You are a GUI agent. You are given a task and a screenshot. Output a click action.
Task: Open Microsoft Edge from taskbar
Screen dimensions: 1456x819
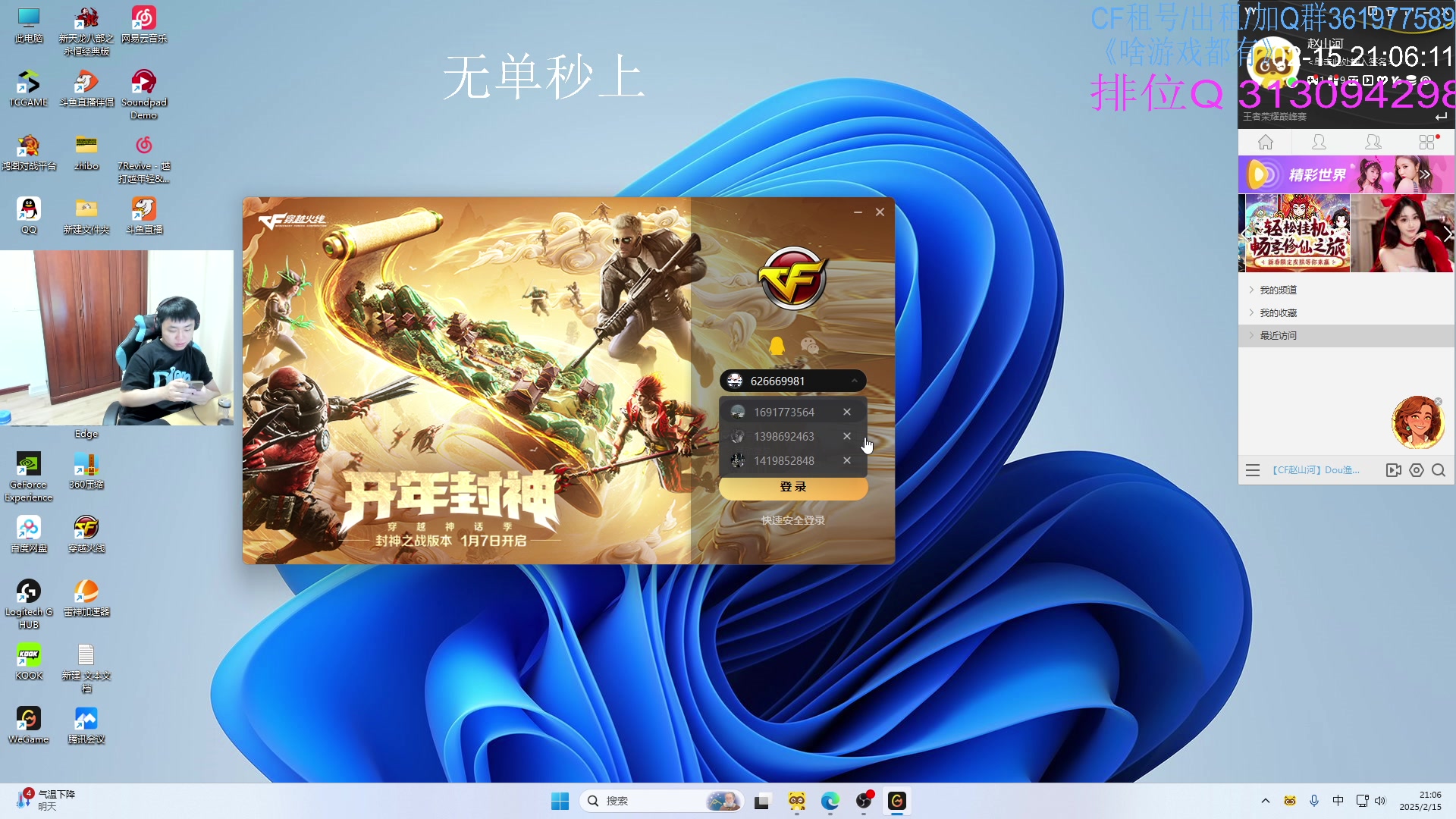[830, 801]
